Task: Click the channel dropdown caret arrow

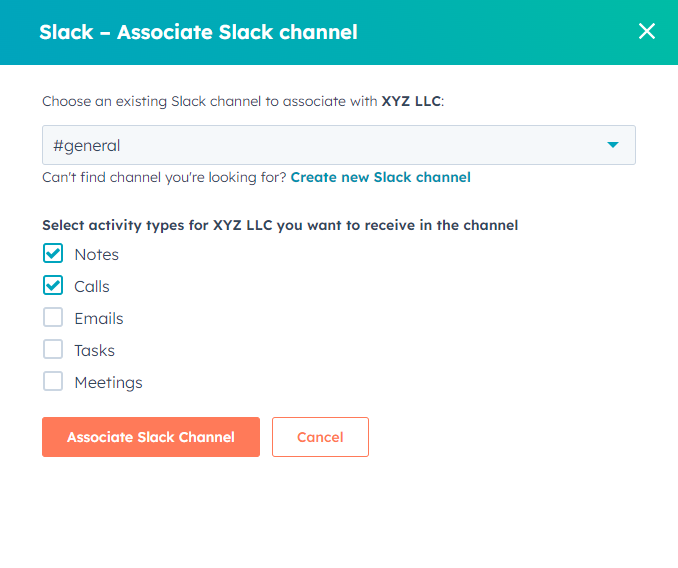Action: 613,146
